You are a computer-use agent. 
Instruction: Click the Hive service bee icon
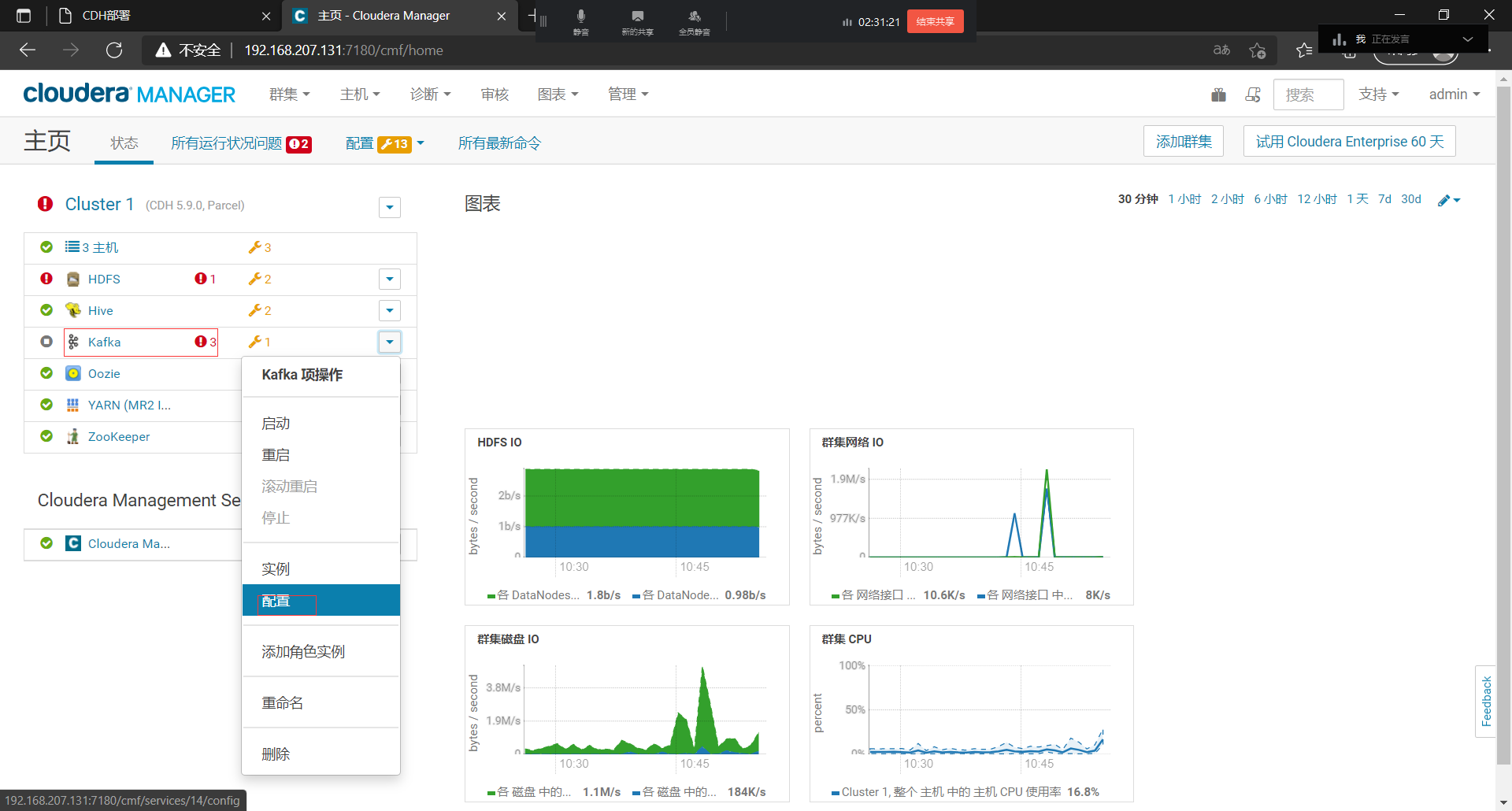pos(73,310)
